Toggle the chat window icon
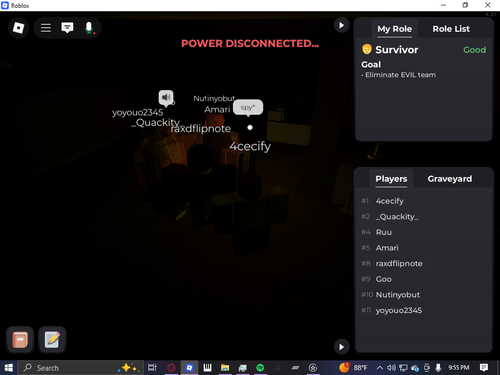The width and height of the screenshot is (500, 375). [x=67, y=28]
